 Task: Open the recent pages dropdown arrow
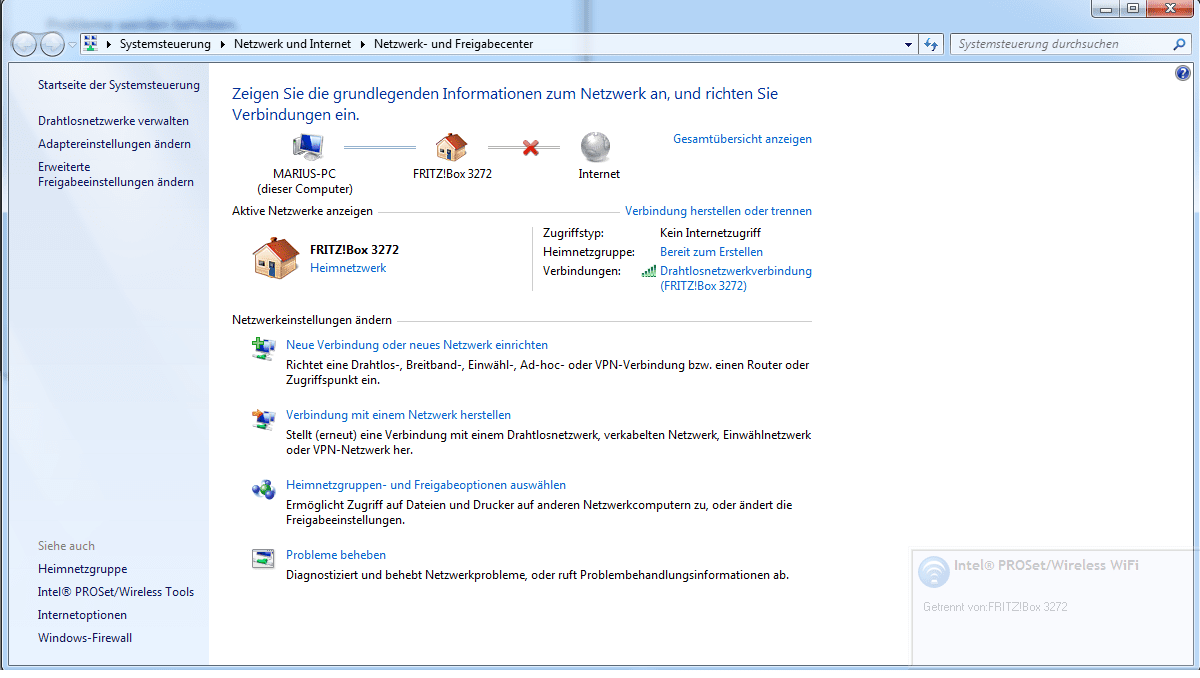coord(72,45)
